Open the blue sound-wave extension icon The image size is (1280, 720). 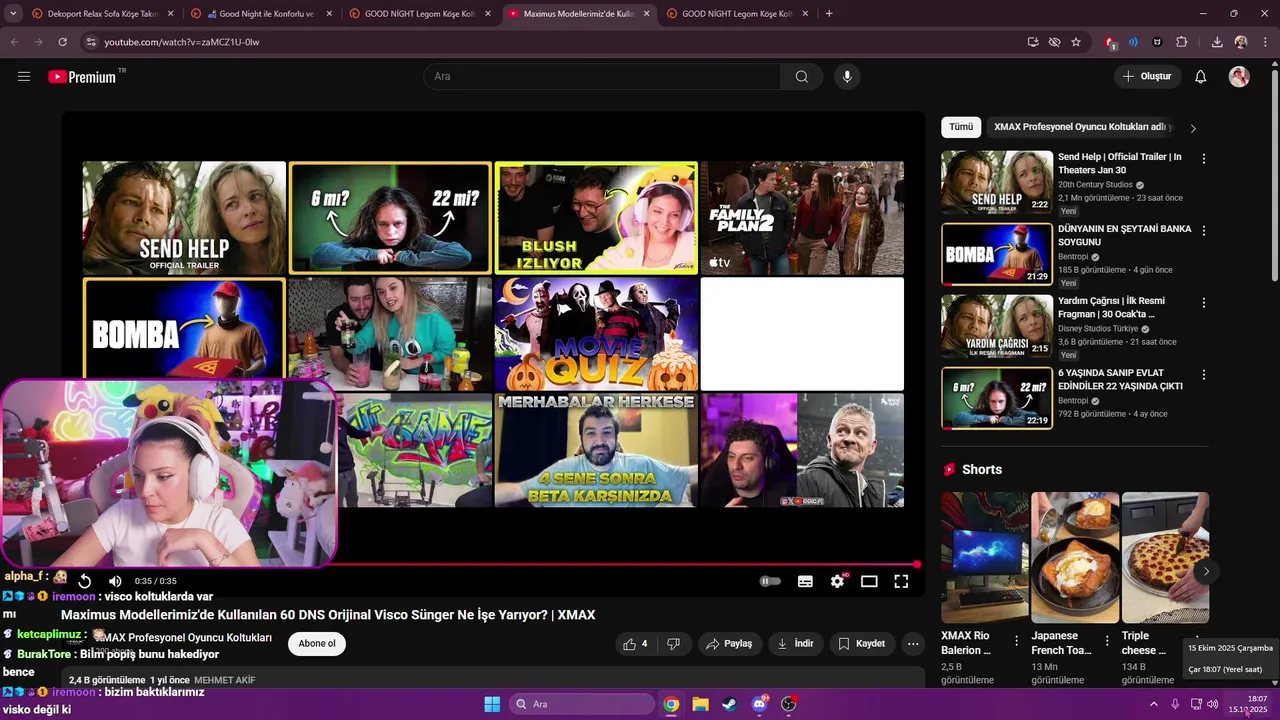click(x=1134, y=42)
